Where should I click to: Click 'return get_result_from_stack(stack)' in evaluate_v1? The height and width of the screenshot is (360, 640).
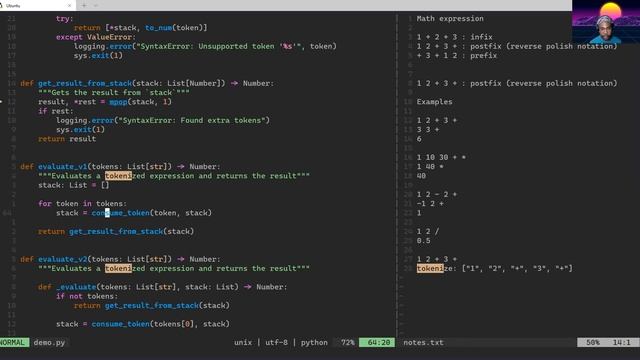click(x=116, y=231)
